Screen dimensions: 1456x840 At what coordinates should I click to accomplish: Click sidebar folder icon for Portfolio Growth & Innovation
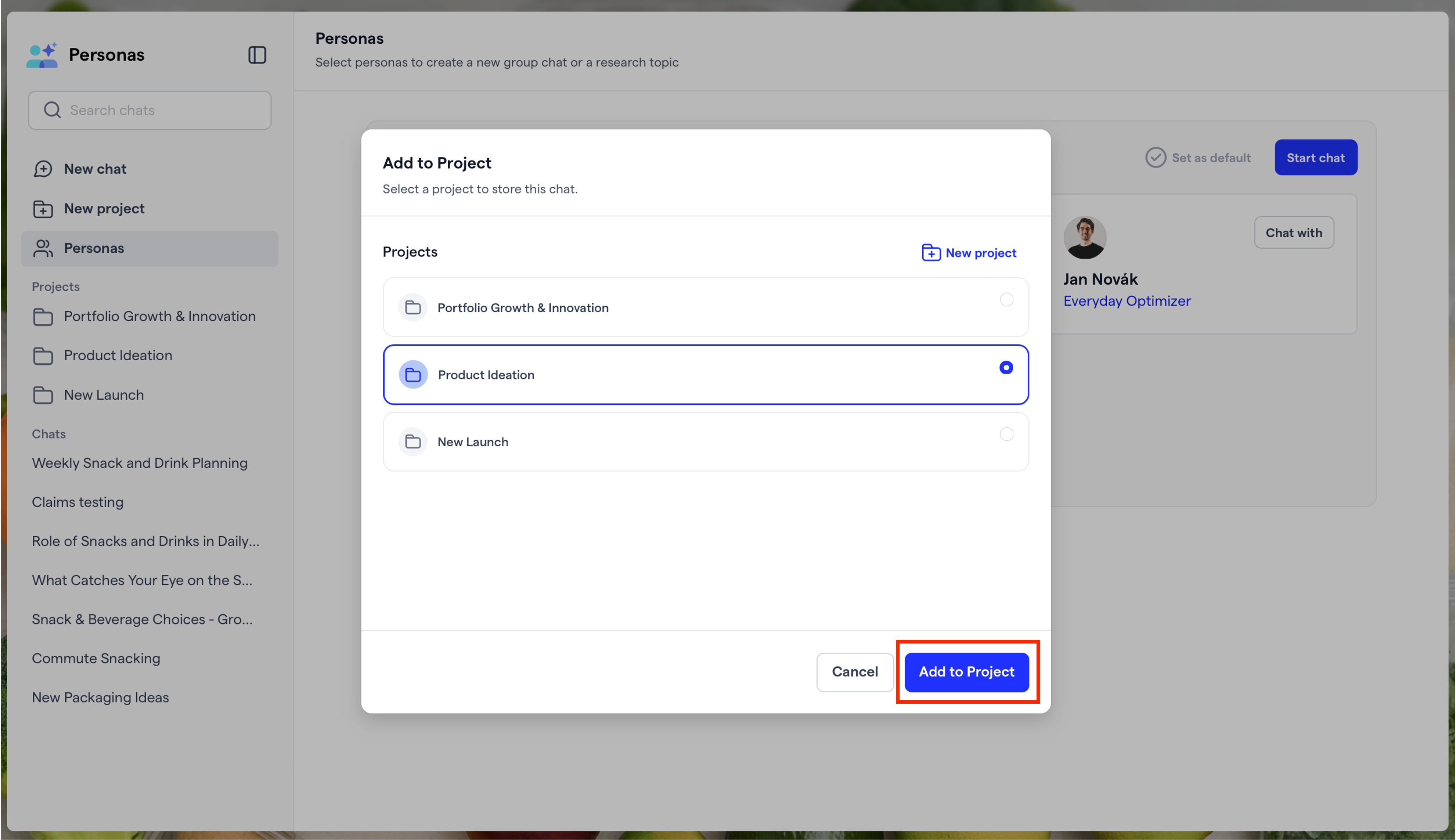point(43,317)
